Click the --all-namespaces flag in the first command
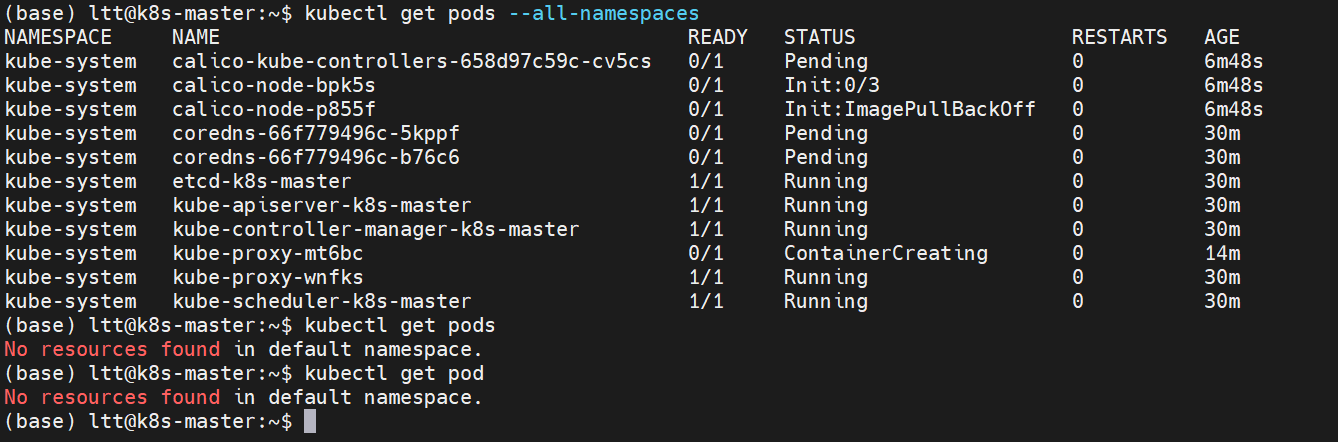Viewport: 1338px width, 442px height. (603, 13)
